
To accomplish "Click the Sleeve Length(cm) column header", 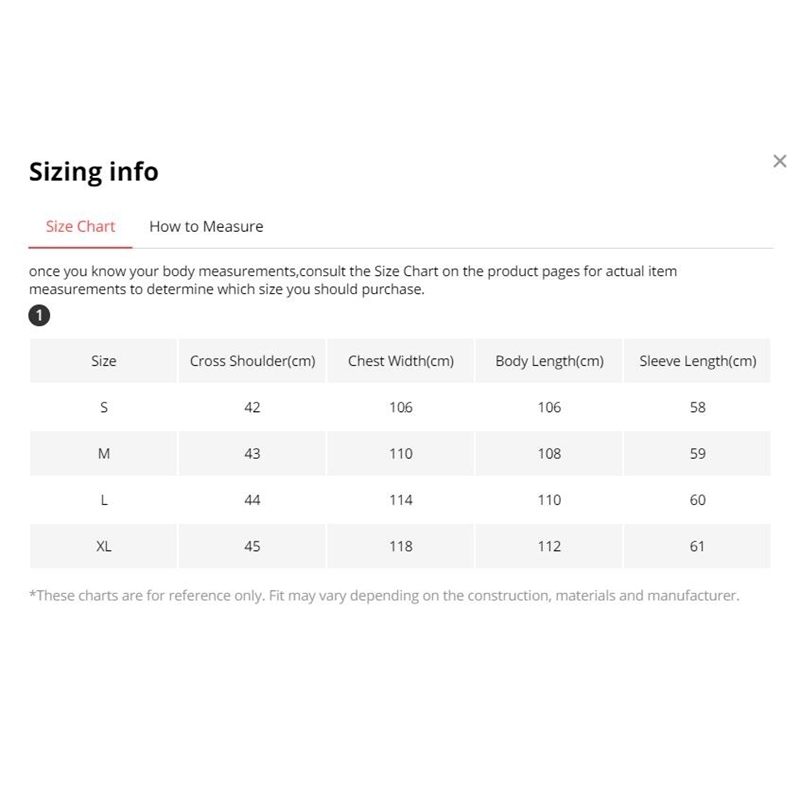I will 698,361.
